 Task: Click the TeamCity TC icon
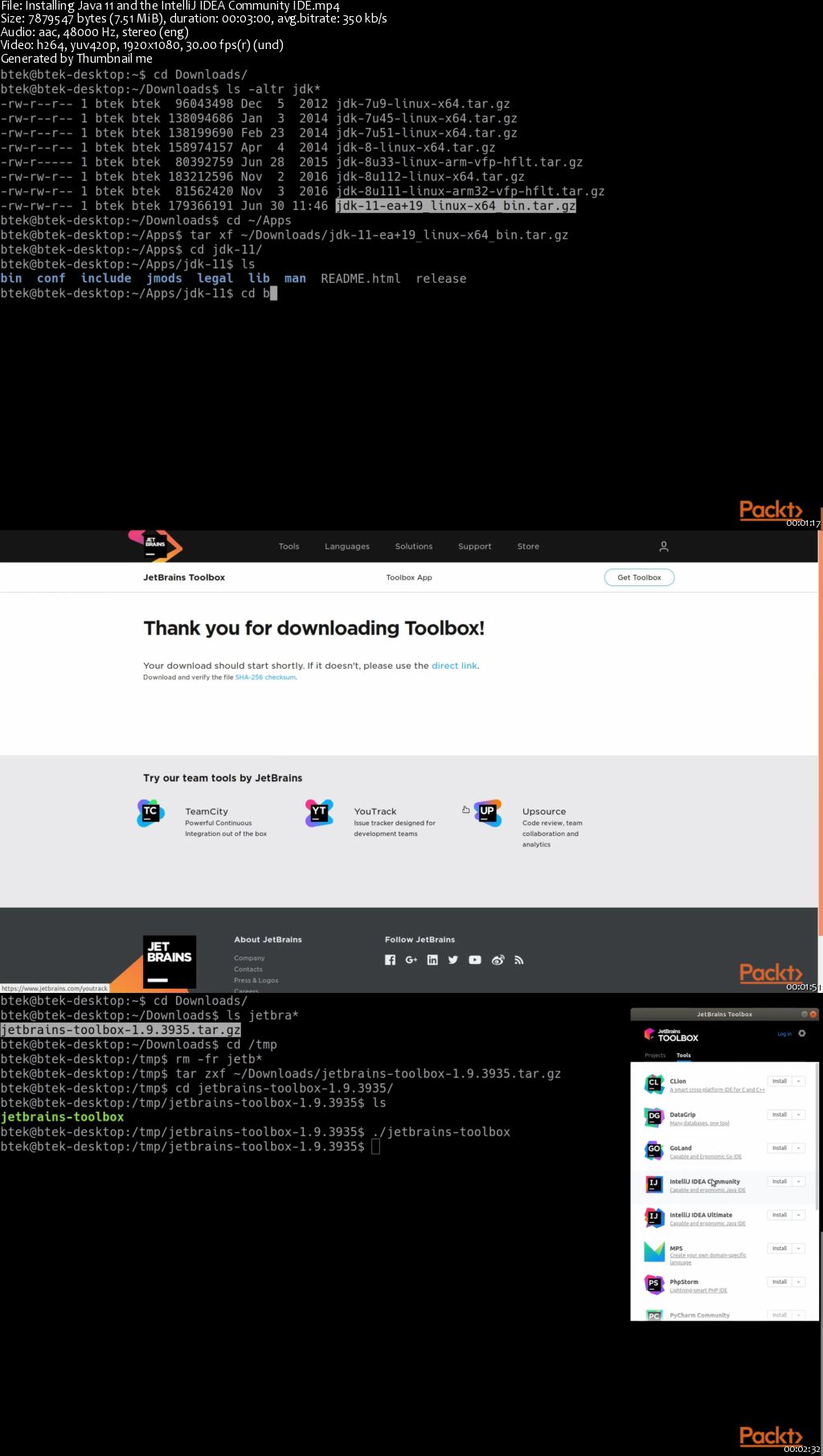tap(150, 813)
